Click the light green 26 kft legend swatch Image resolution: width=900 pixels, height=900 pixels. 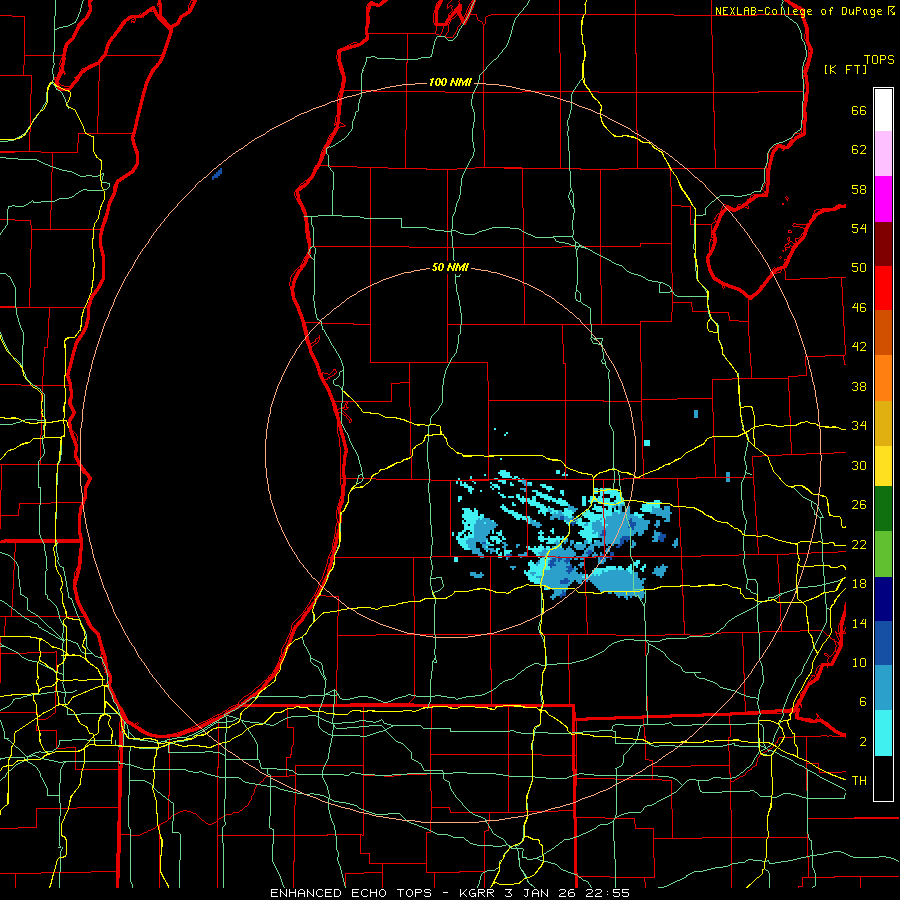point(883,554)
